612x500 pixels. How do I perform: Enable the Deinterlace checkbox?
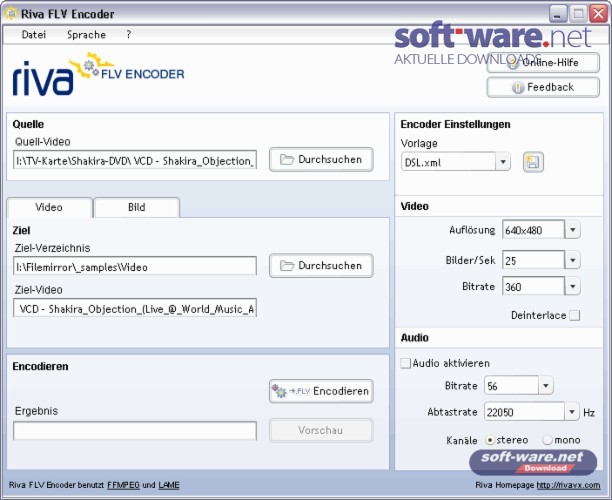point(574,315)
